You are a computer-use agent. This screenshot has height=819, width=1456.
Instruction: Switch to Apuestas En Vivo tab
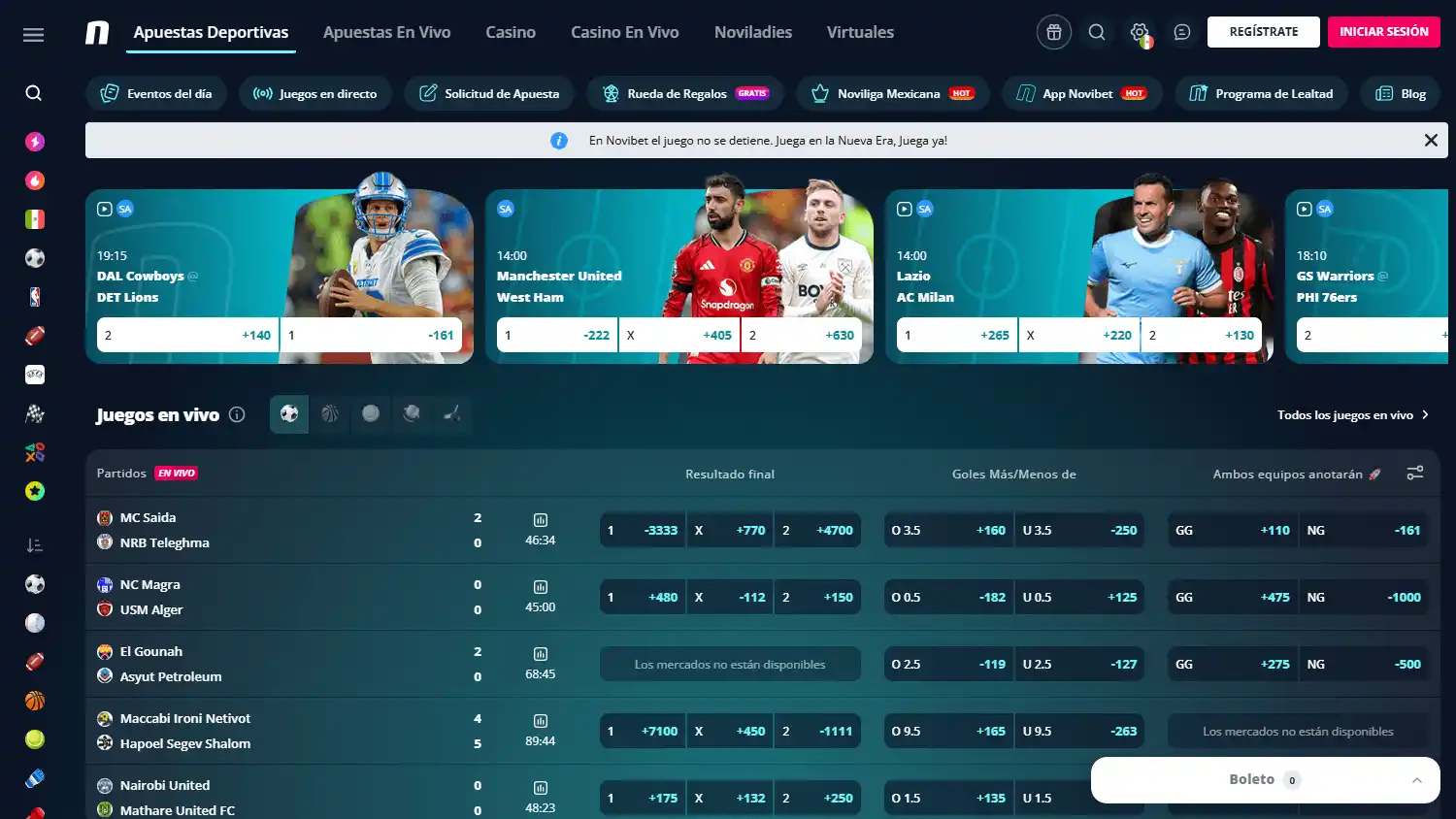click(386, 32)
